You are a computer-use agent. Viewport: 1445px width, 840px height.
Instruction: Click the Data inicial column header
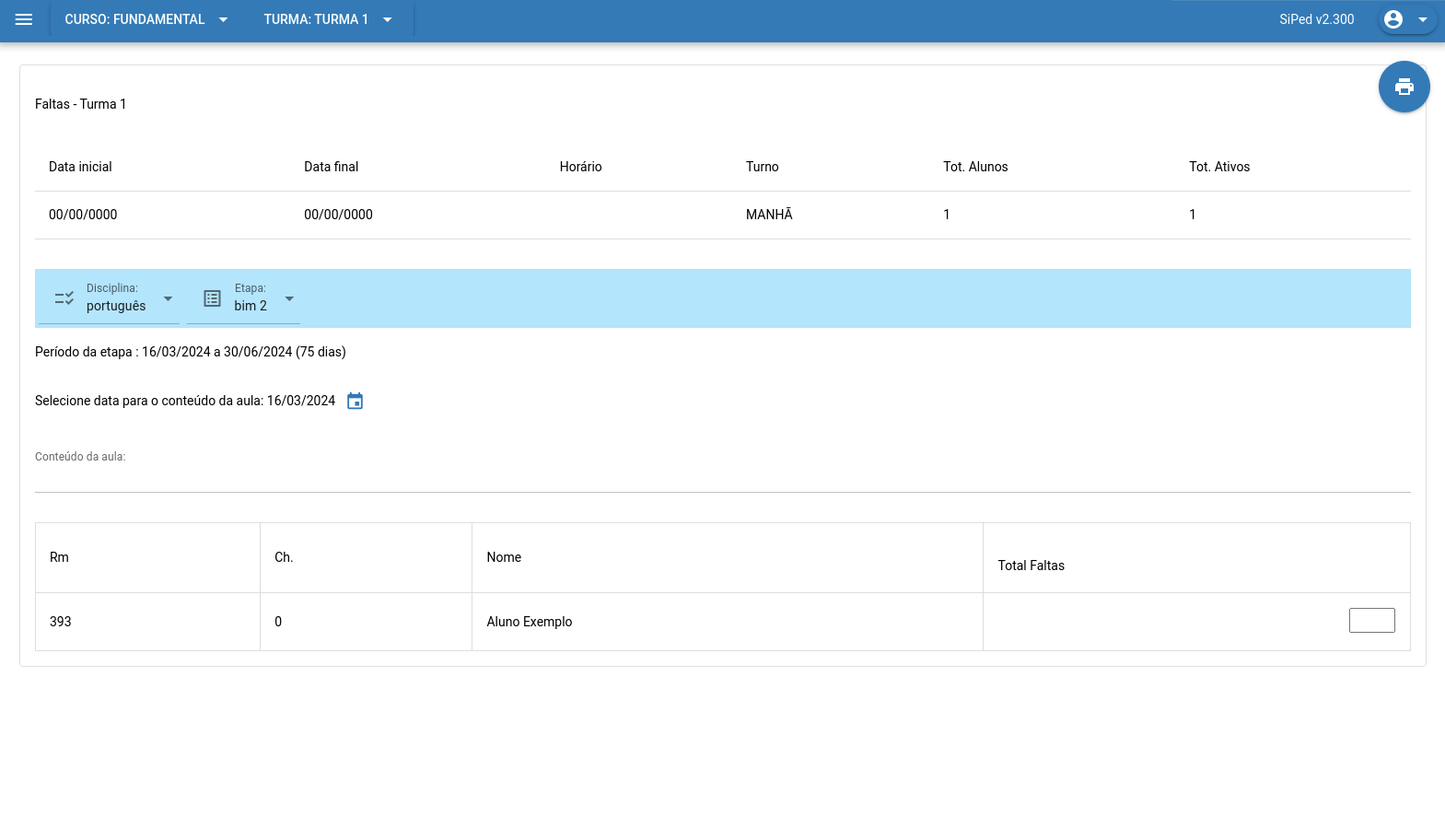(x=80, y=167)
